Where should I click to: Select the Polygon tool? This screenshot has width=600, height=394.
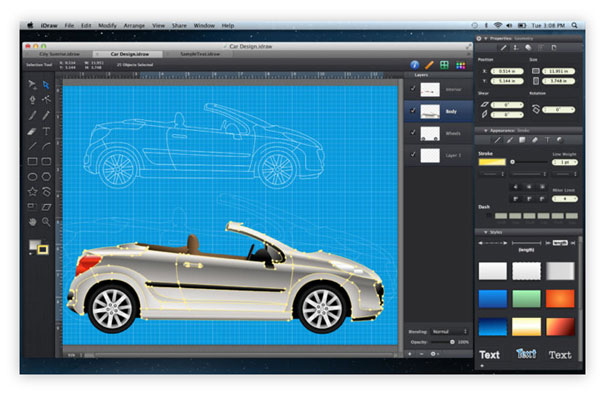(46, 176)
